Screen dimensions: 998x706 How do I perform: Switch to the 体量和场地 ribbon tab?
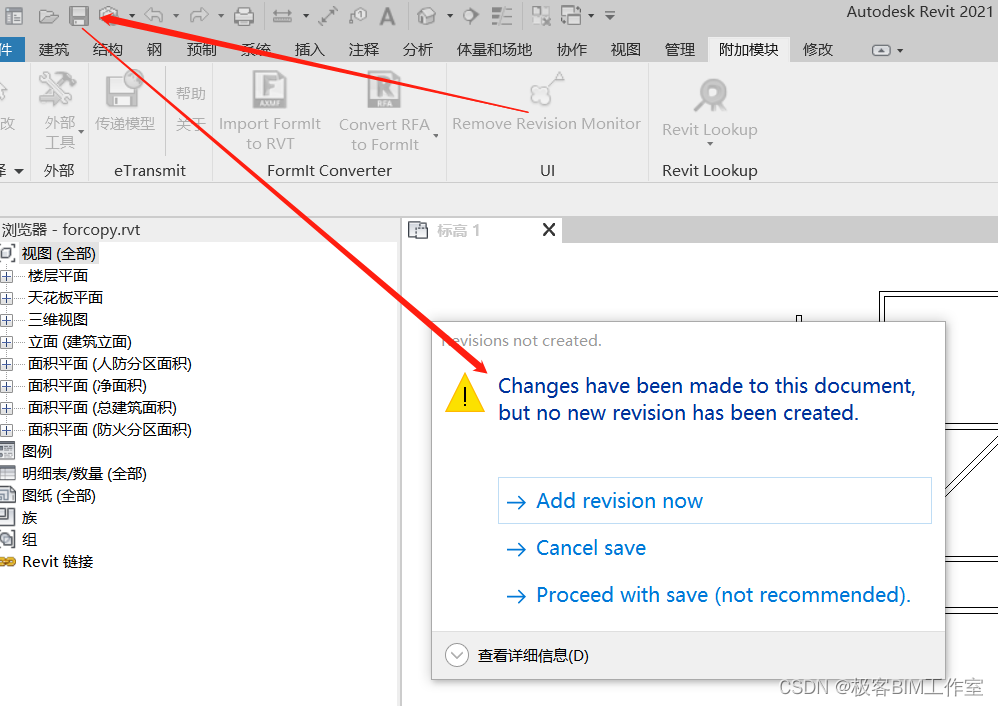[494, 50]
